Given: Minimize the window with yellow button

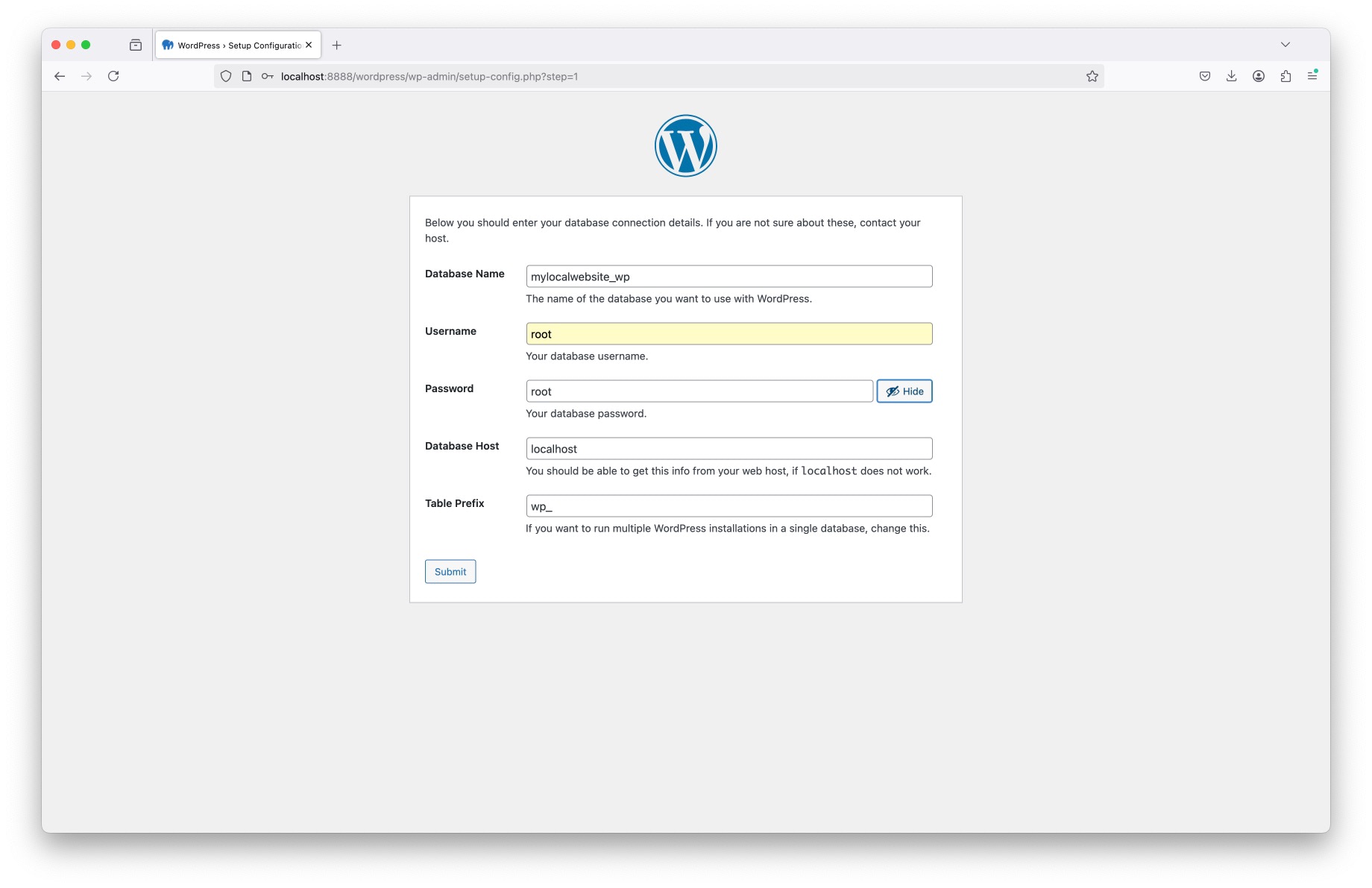Looking at the screenshot, I should coord(71,45).
